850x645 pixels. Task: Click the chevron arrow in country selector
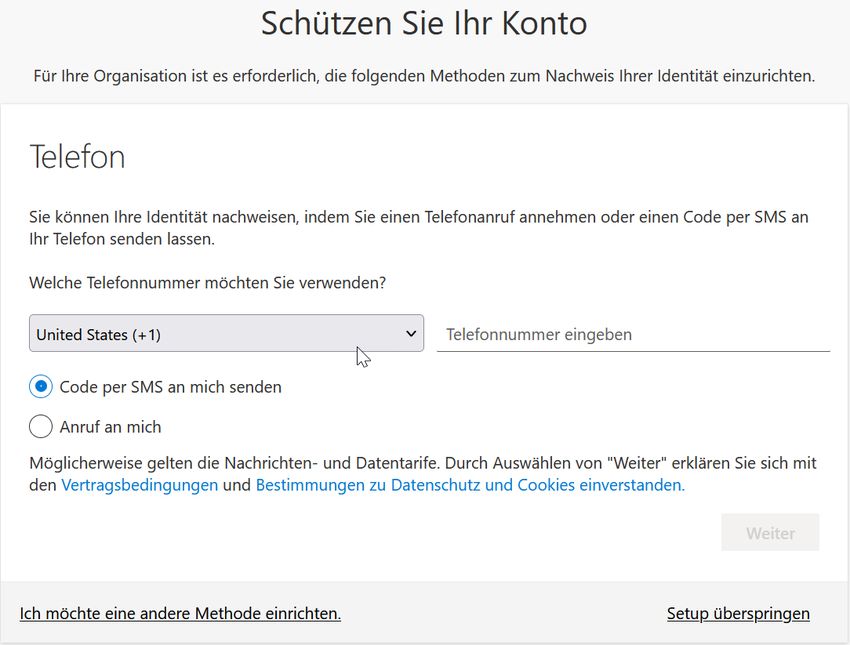410,334
